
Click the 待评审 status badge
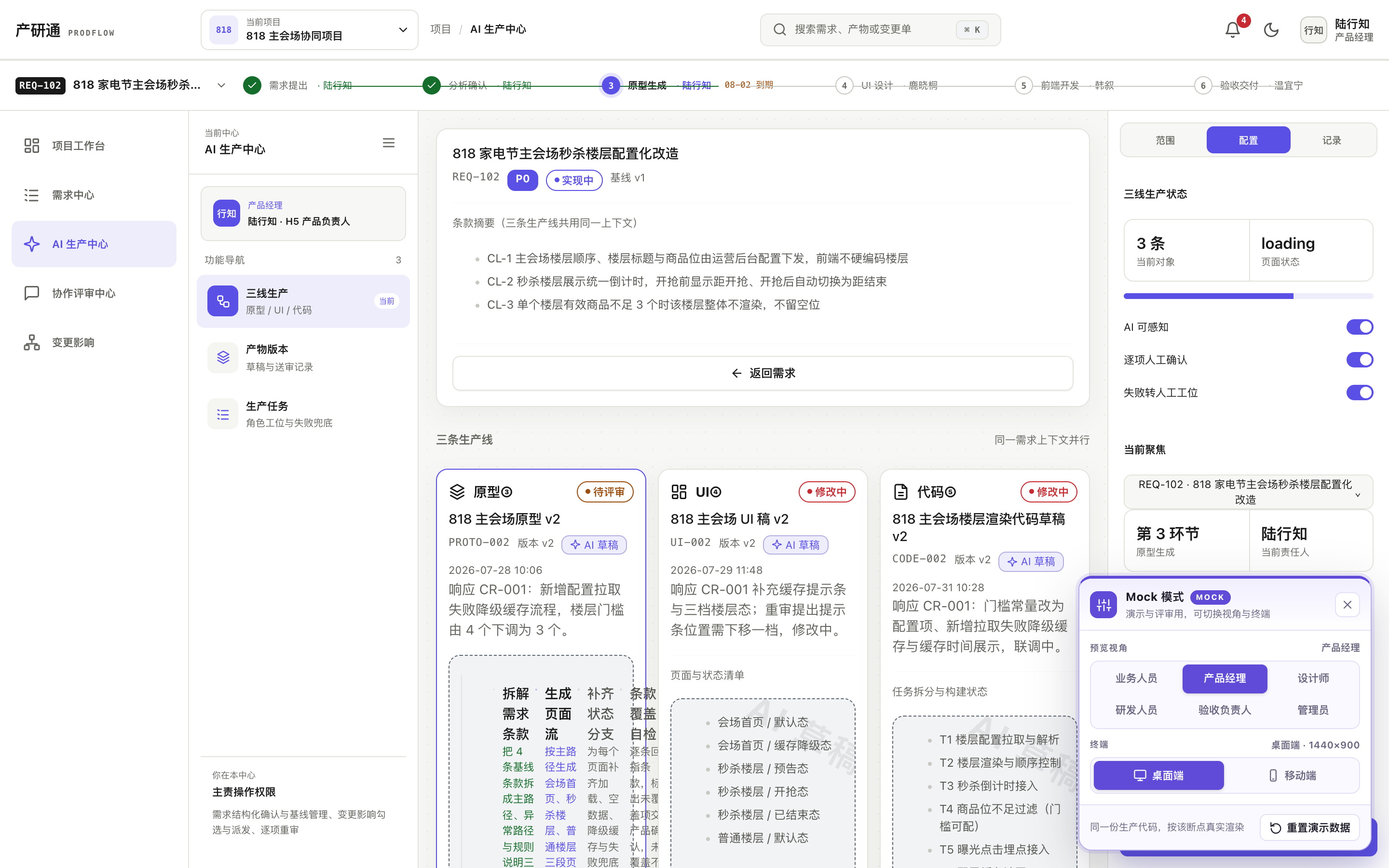click(605, 492)
